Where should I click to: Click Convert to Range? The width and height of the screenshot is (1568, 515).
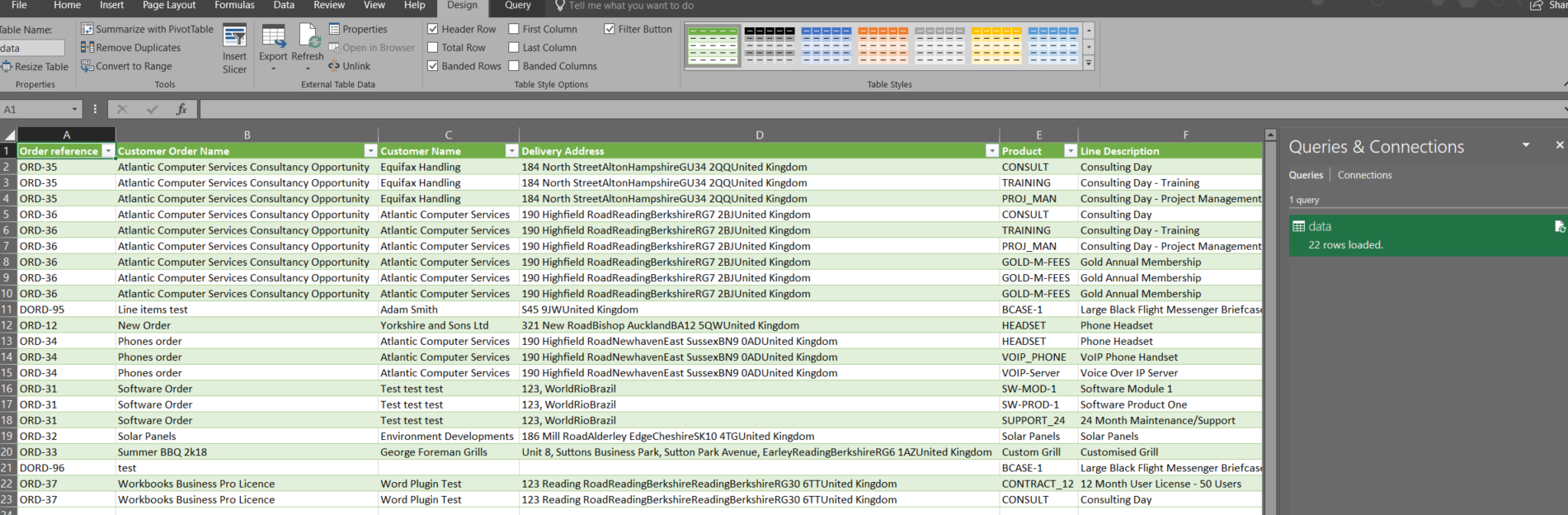(126, 66)
